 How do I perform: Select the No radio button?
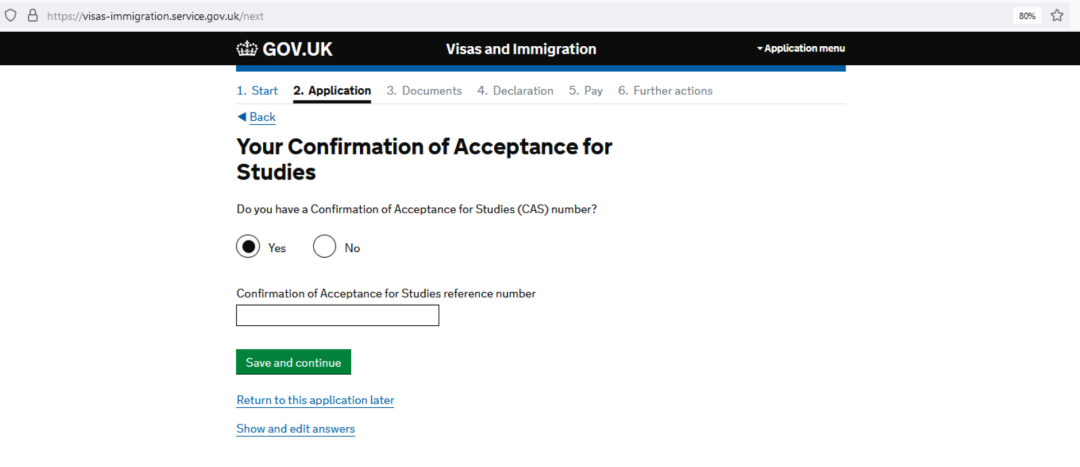coord(324,247)
